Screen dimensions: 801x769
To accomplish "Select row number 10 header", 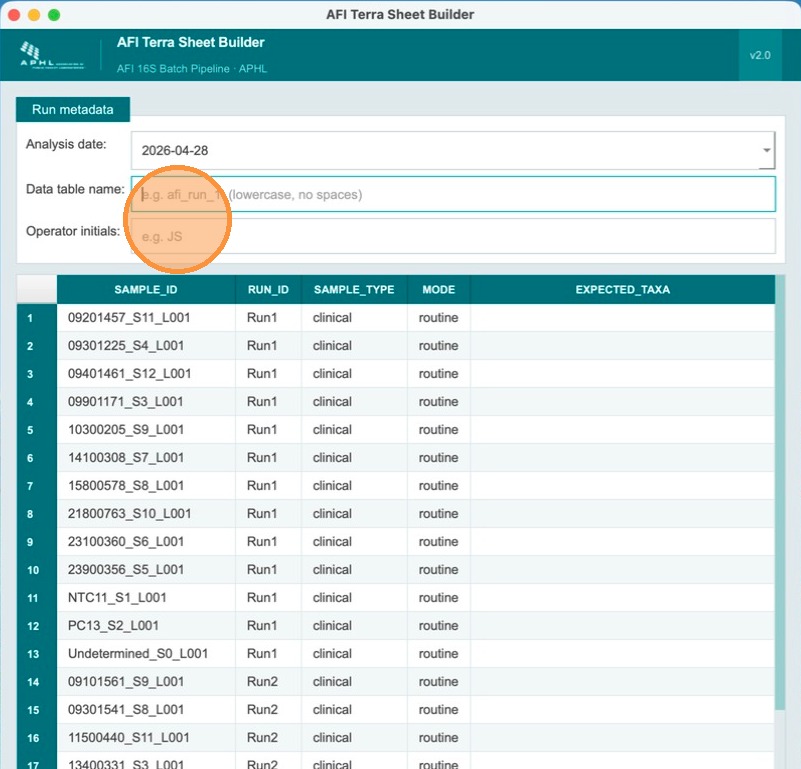I will click(37, 570).
